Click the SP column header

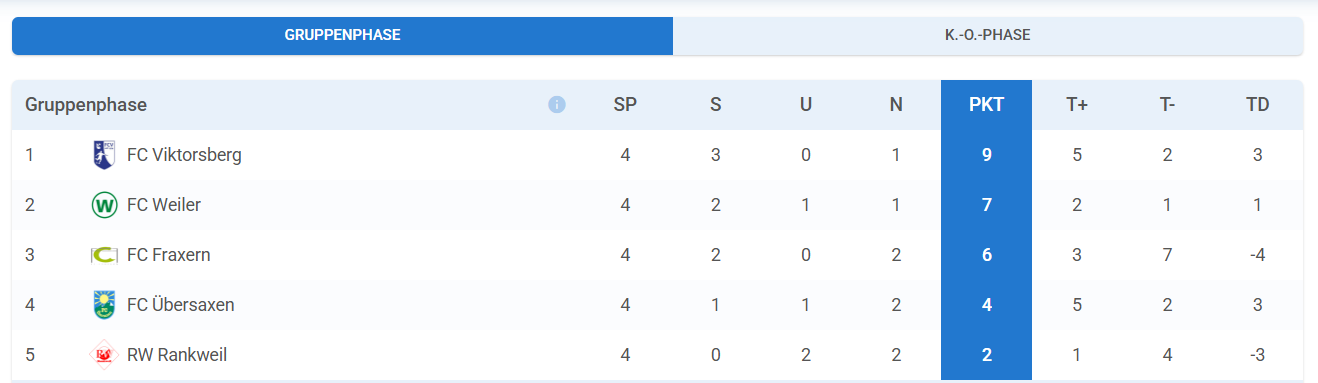tap(625, 105)
